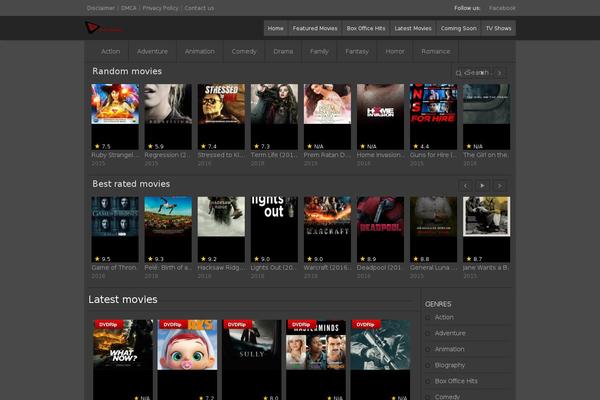
Task: Open TV Shows tab
Action: coord(499,28)
